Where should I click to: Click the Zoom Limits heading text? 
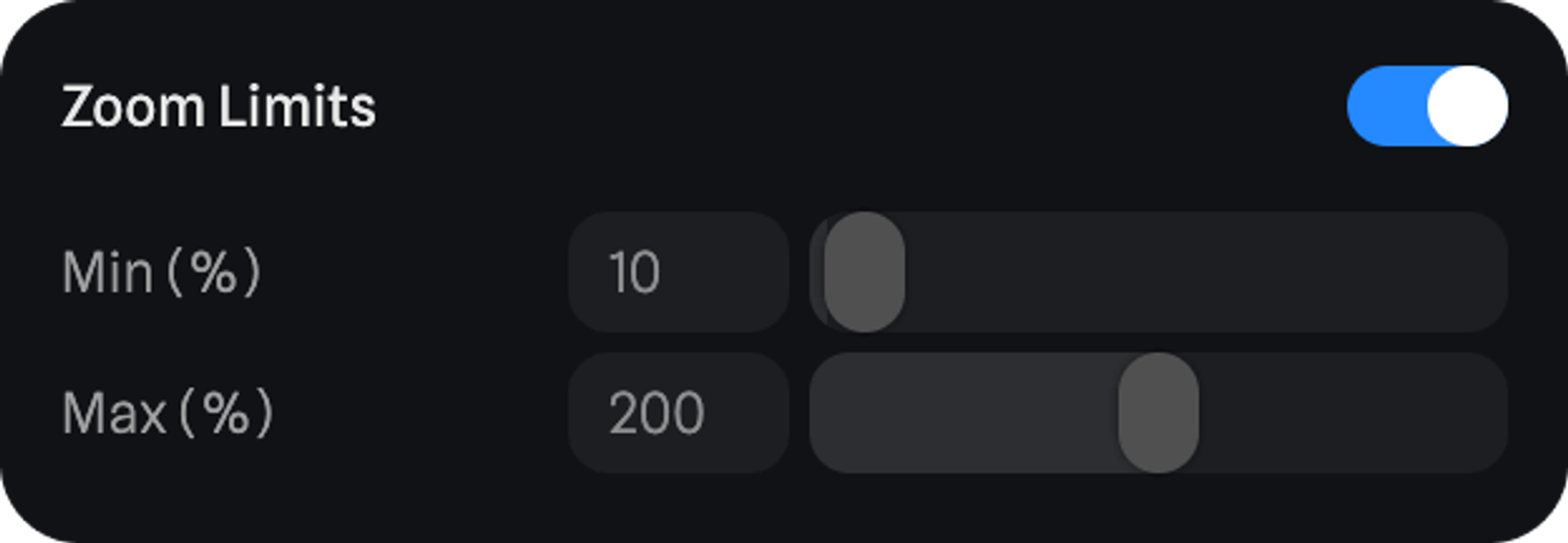(x=219, y=106)
